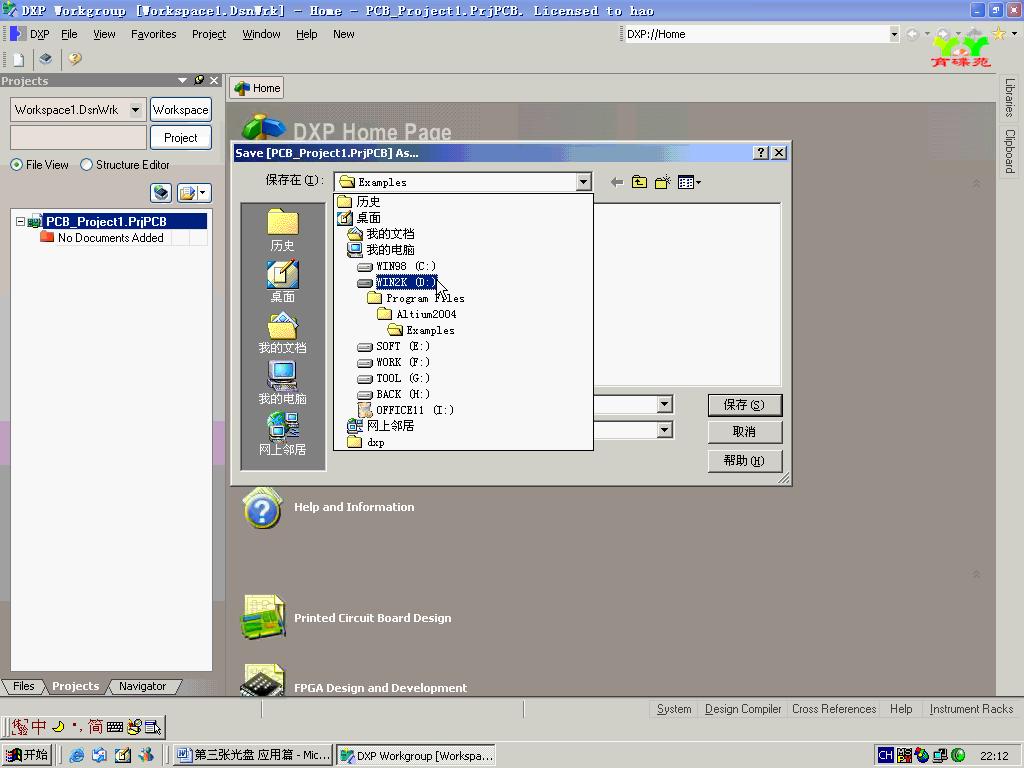Click the help question-mark toolbar icon
Image resolution: width=1024 pixels, height=768 pixels.
pos(74,59)
